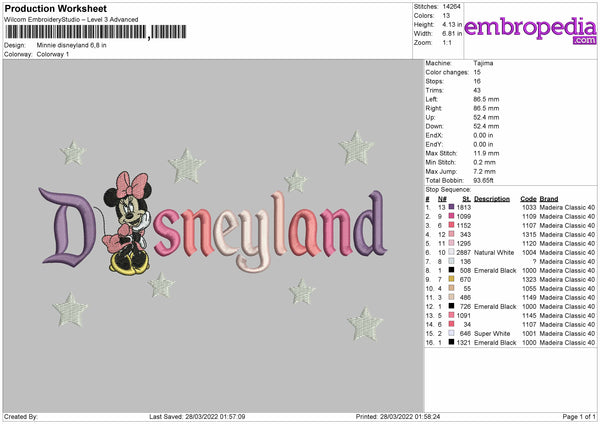Click the Description column header
Screen dimensions: 600x424
pos(492,199)
